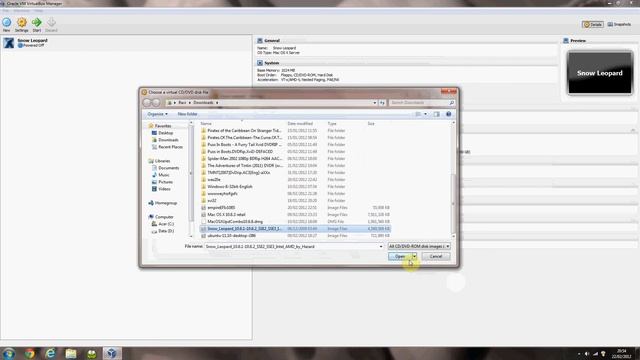The height and width of the screenshot is (360, 640).
Task: Open Google Chrome from the taskbar
Action: tap(29, 353)
